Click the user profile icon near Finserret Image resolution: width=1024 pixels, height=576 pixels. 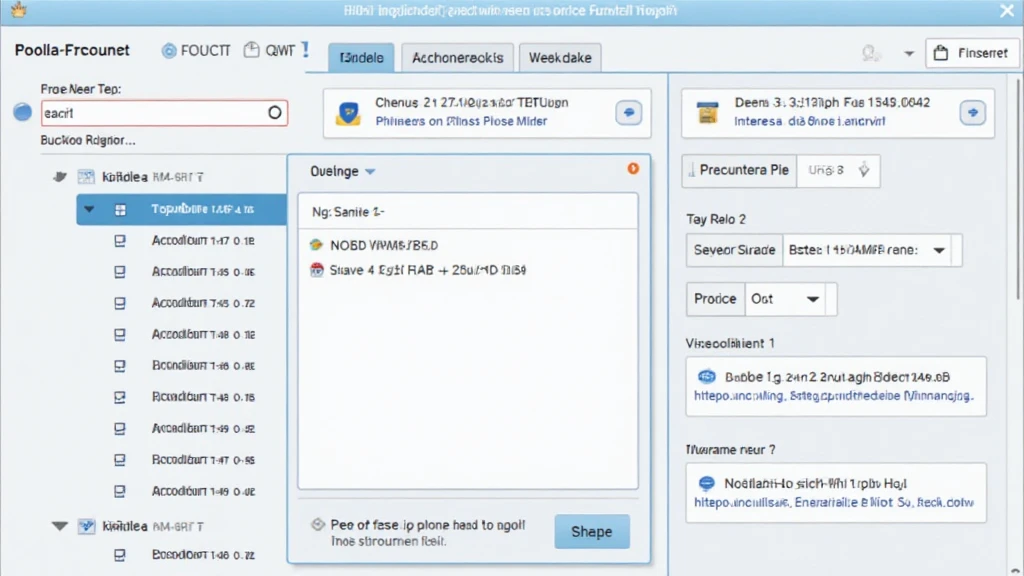pos(870,53)
